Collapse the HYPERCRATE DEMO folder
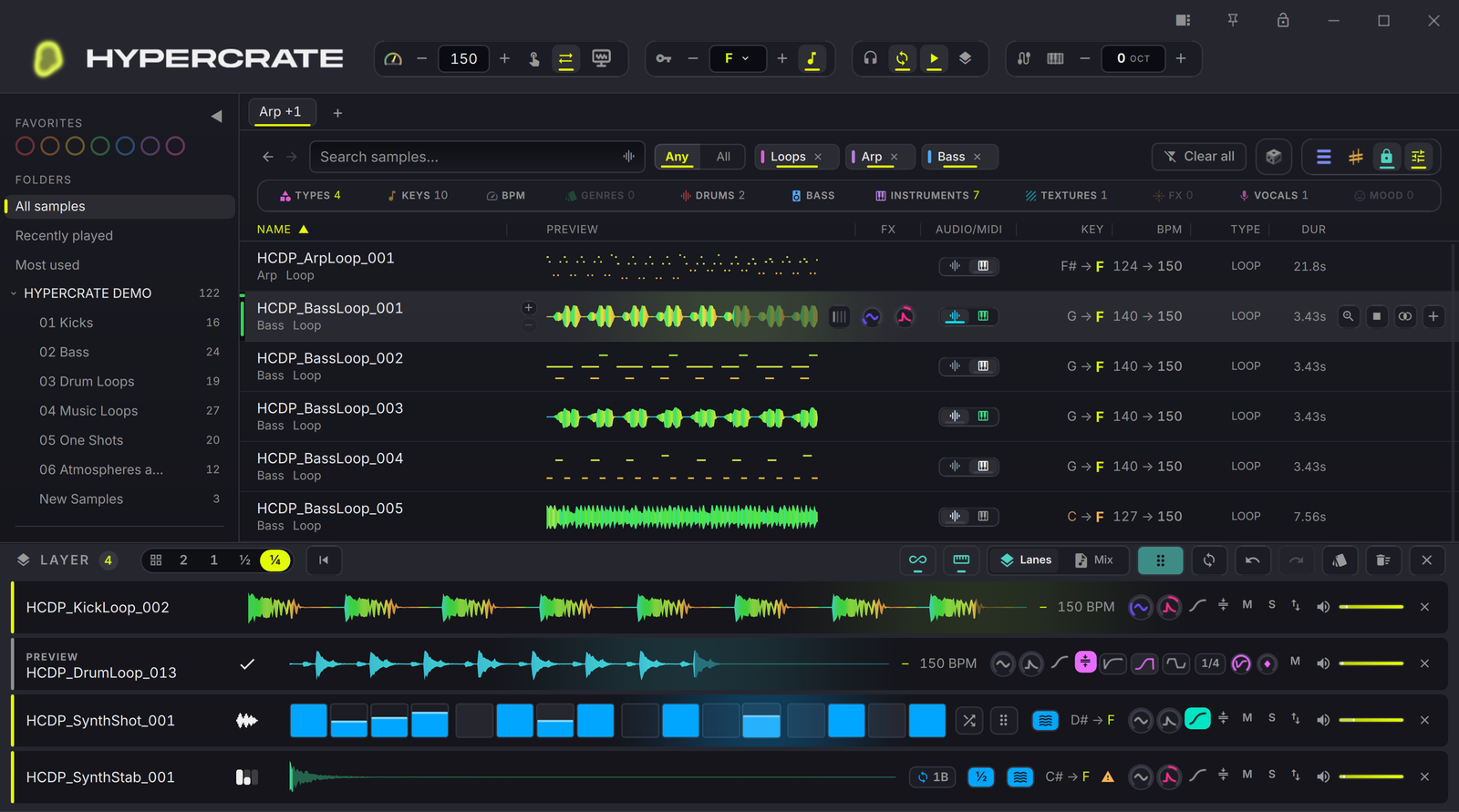This screenshot has height=812, width=1459. tap(14, 293)
